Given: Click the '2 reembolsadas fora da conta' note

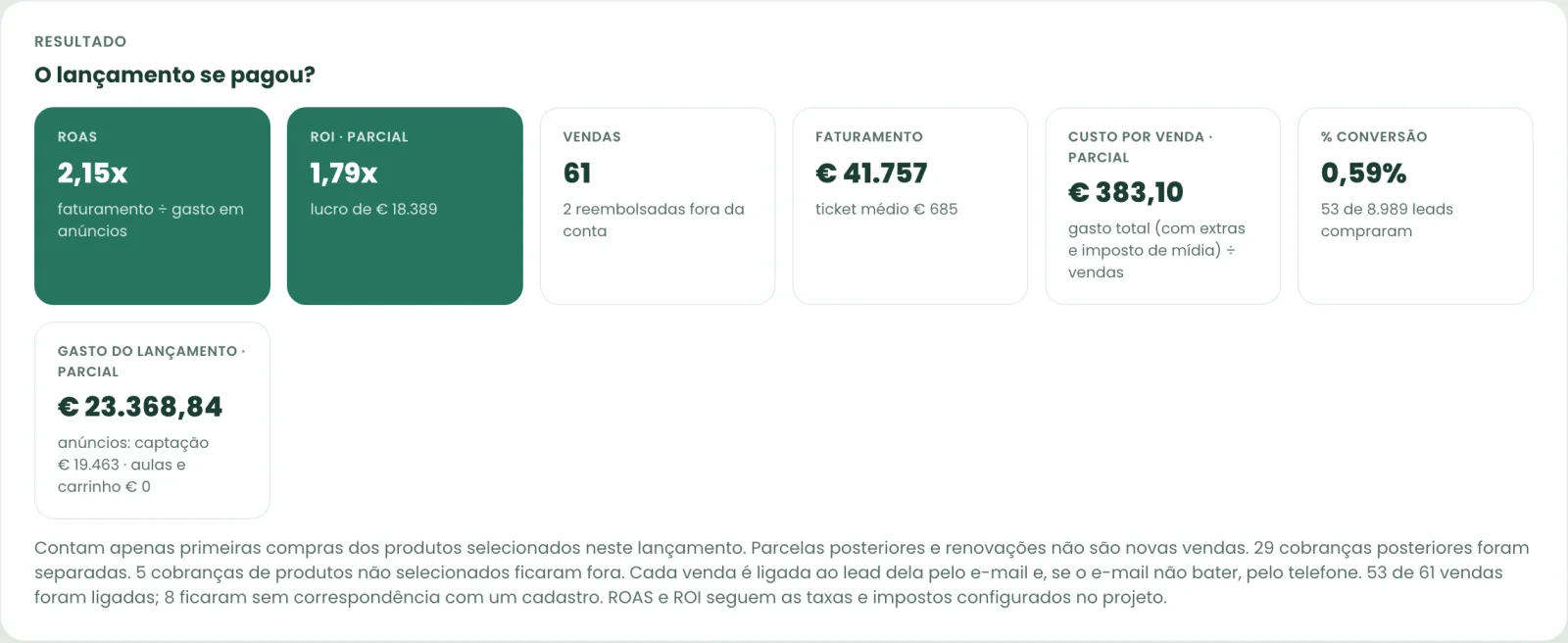Looking at the screenshot, I should tap(654, 220).
